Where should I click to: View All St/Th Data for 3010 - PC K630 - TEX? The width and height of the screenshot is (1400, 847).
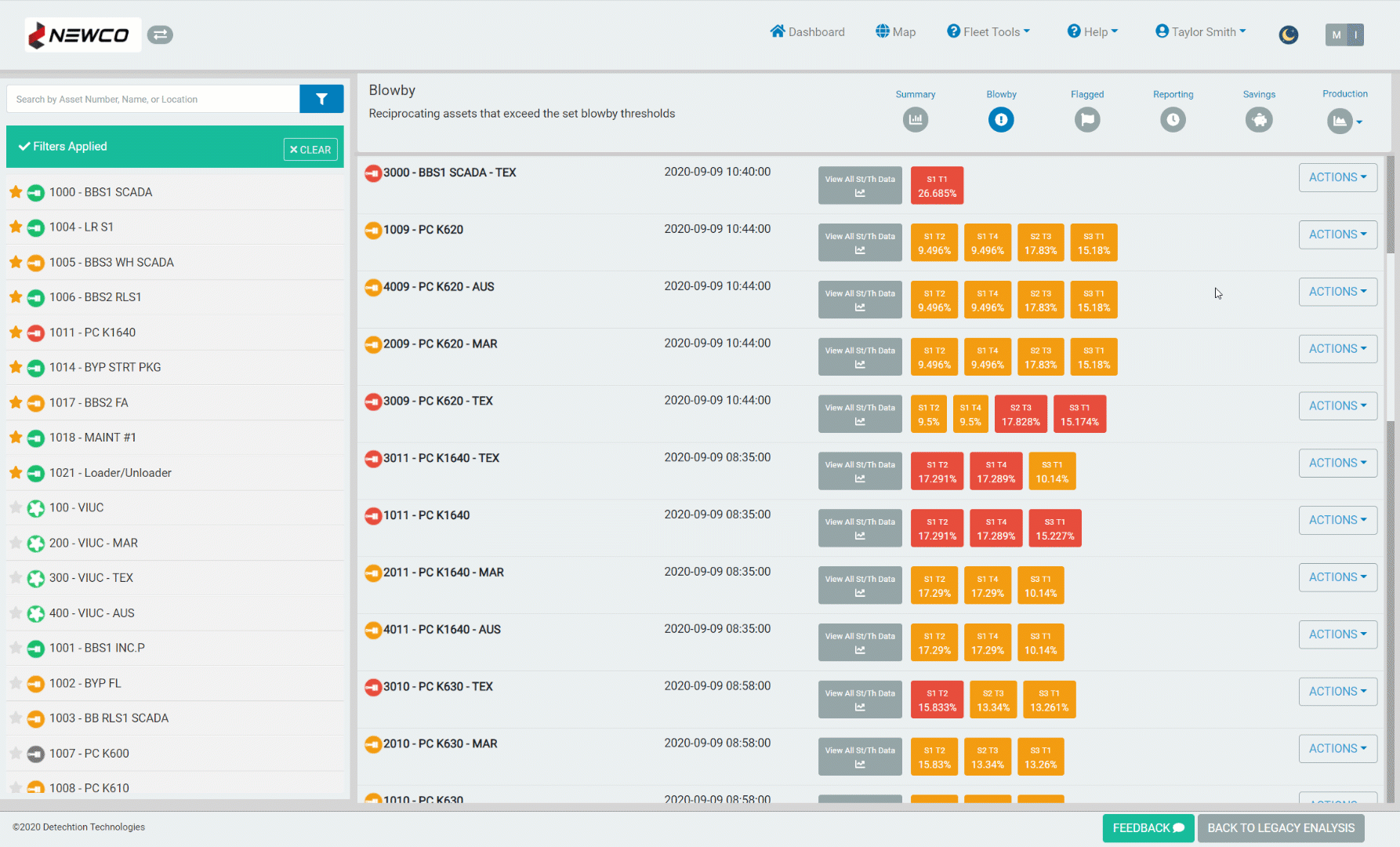pyautogui.click(x=860, y=700)
